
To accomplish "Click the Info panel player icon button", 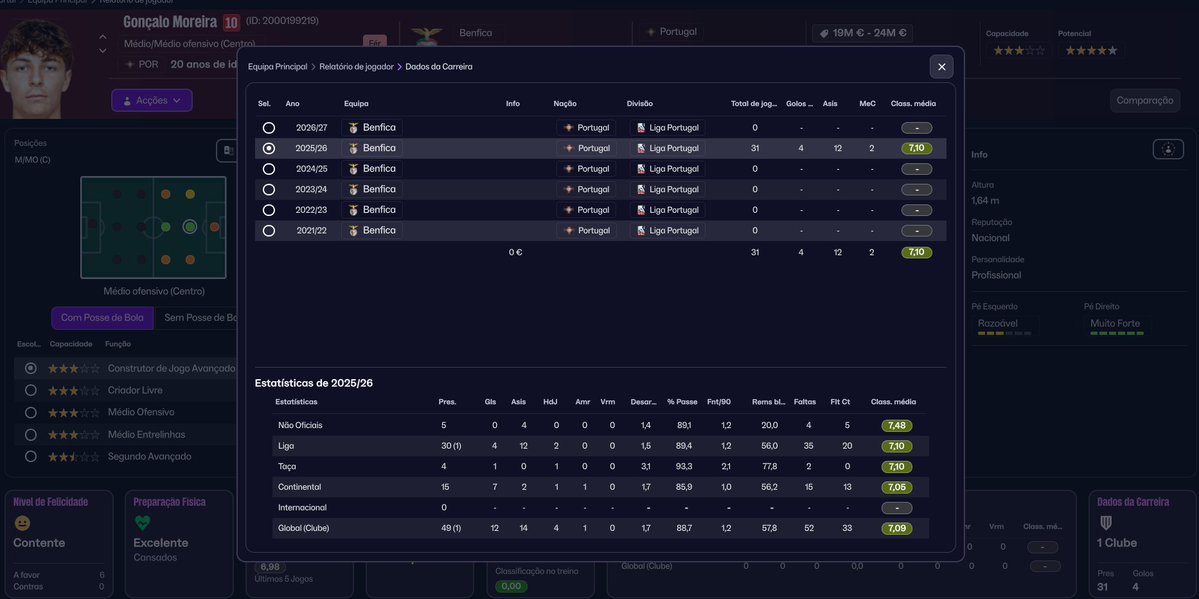I will point(1168,149).
